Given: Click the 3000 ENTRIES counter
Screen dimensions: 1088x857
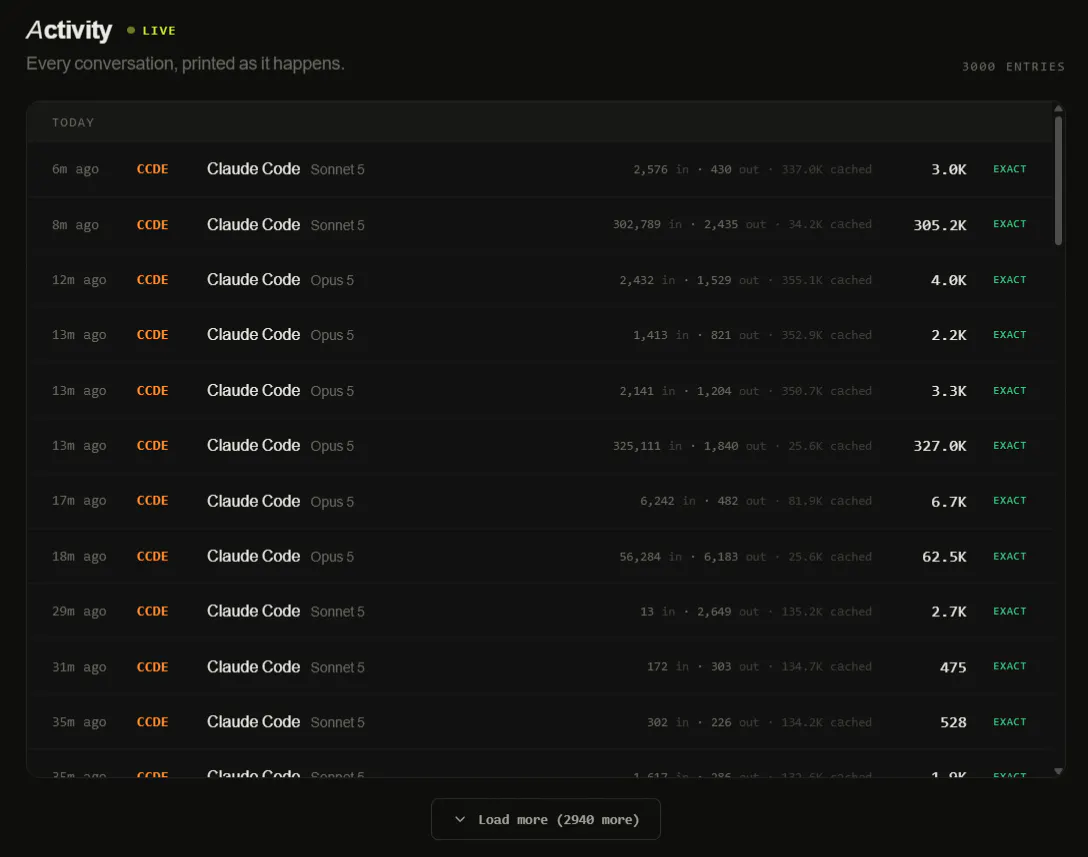Looking at the screenshot, I should point(1013,67).
